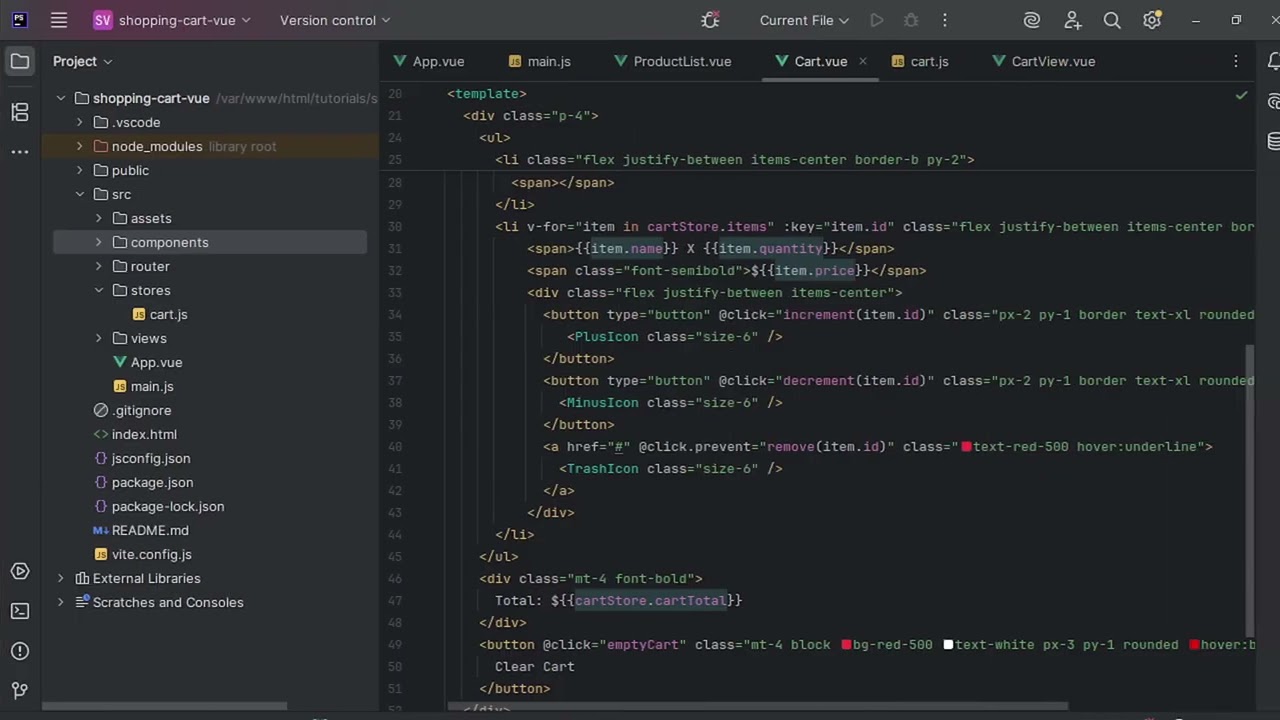1280x720 pixels.
Task: Expand External Libraries
Action: coord(60,578)
